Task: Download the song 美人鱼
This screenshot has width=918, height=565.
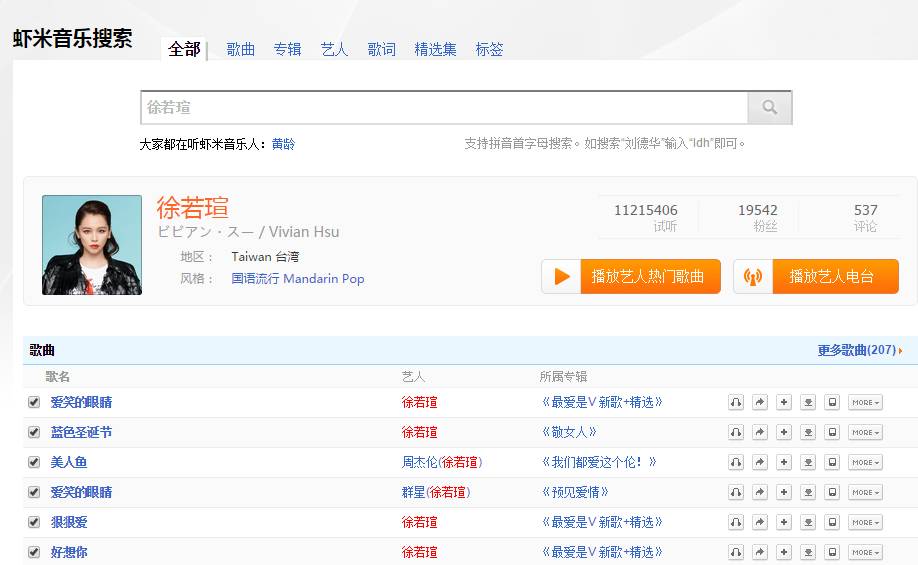Action: (808, 462)
